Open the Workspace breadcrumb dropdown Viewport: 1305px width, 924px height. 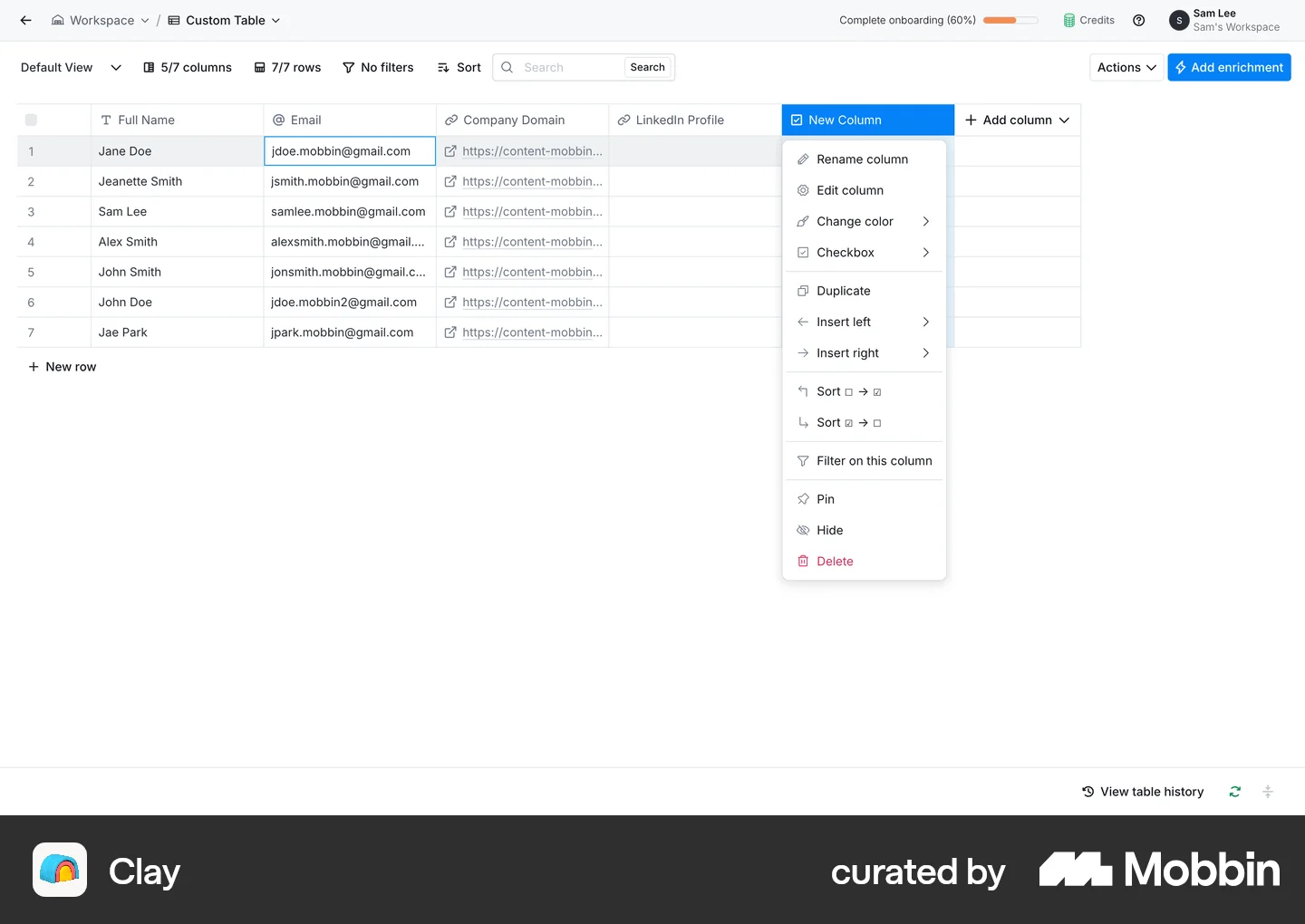point(145,20)
